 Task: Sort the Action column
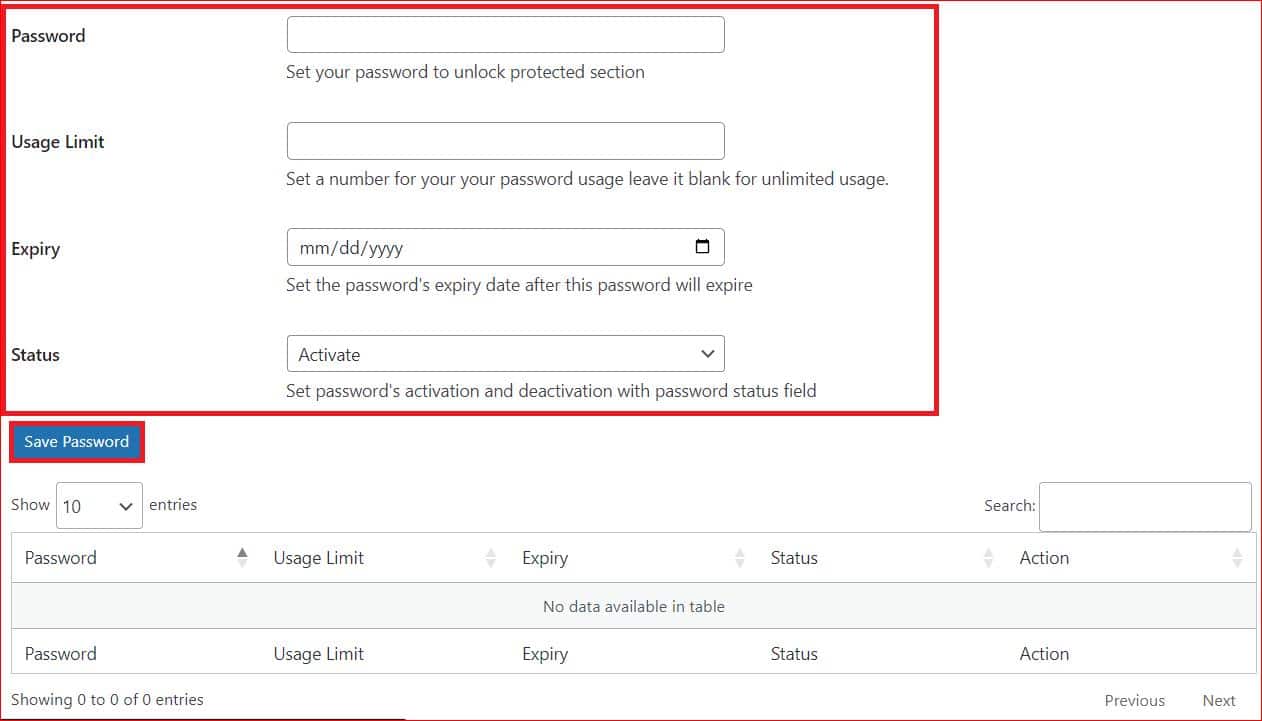tap(1237, 557)
